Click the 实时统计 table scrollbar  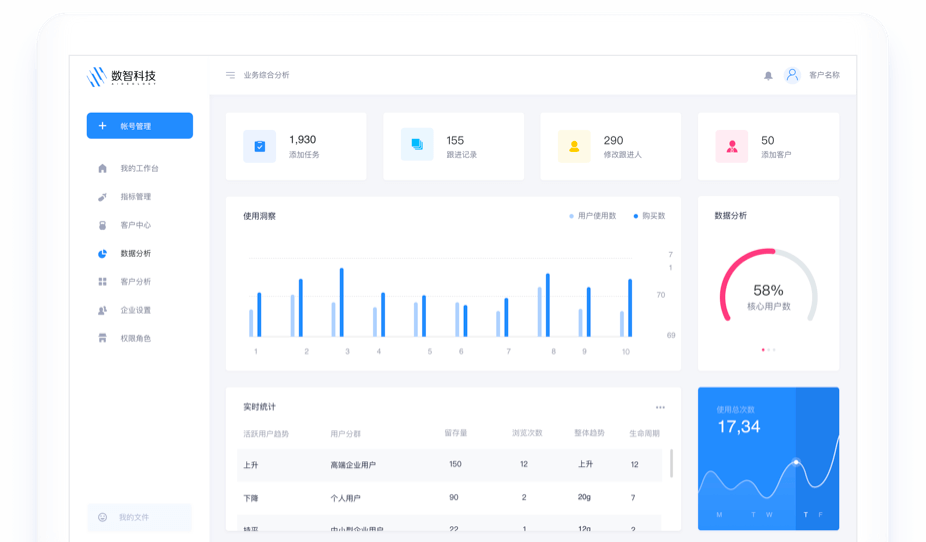[671, 463]
